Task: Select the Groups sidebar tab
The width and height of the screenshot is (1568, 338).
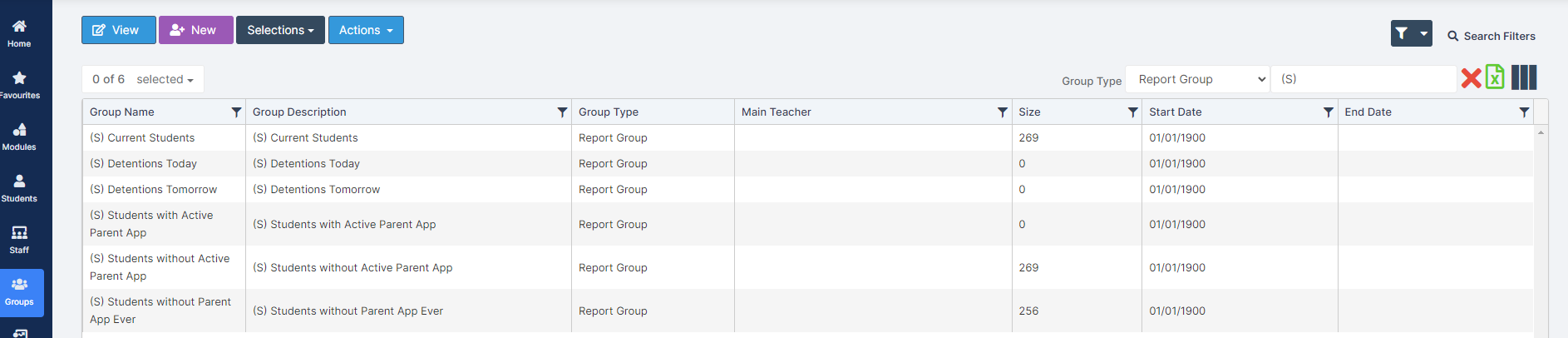Action: pyautogui.click(x=22, y=292)
